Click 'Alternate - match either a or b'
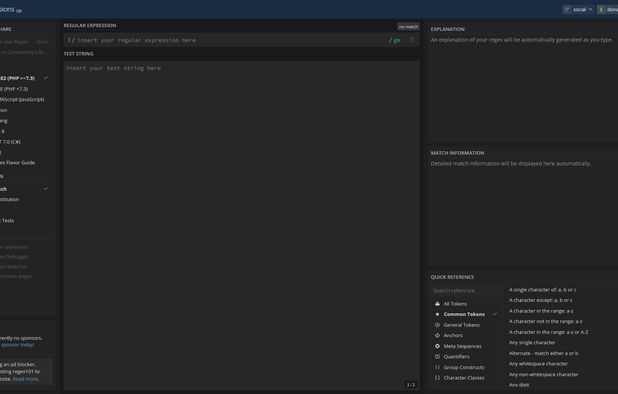 click(544, 353)
